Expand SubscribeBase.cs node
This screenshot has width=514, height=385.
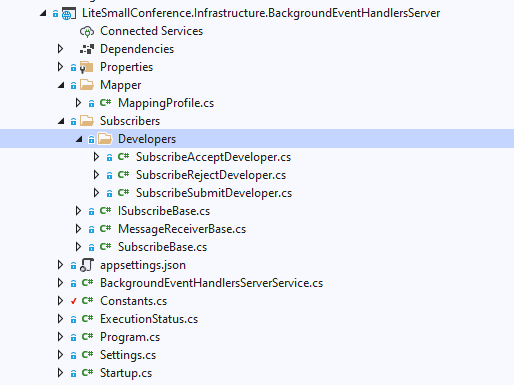coord(78,247)
